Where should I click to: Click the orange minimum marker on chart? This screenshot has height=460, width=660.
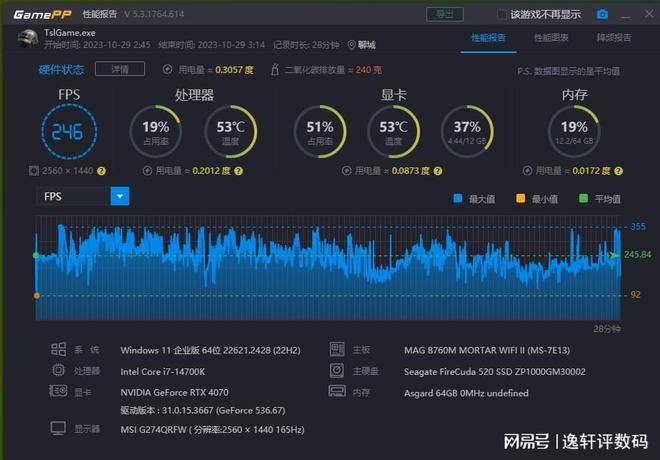(x=37, y=295)
